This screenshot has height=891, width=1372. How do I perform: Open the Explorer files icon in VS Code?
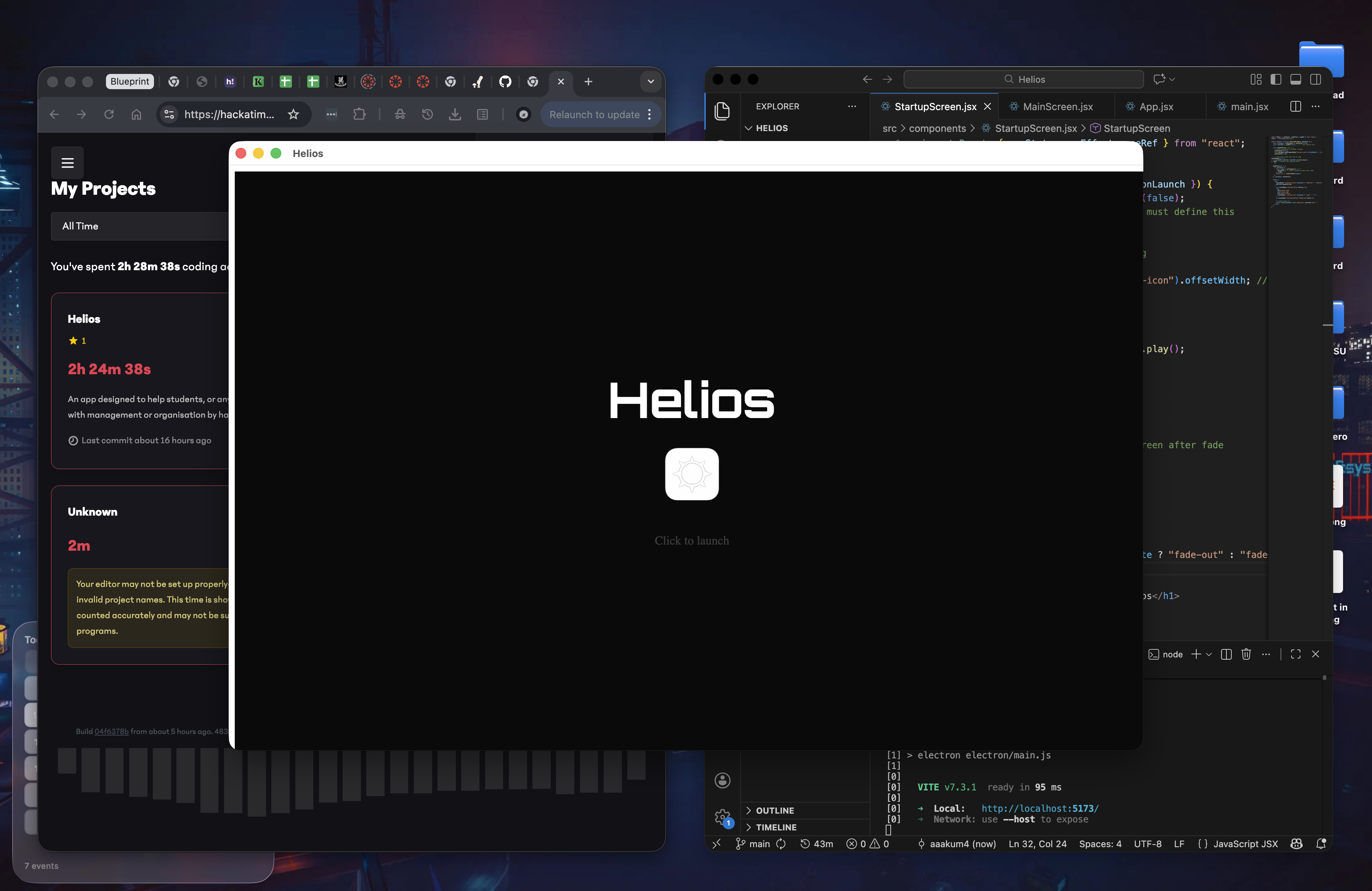click(x=722, y=110)
